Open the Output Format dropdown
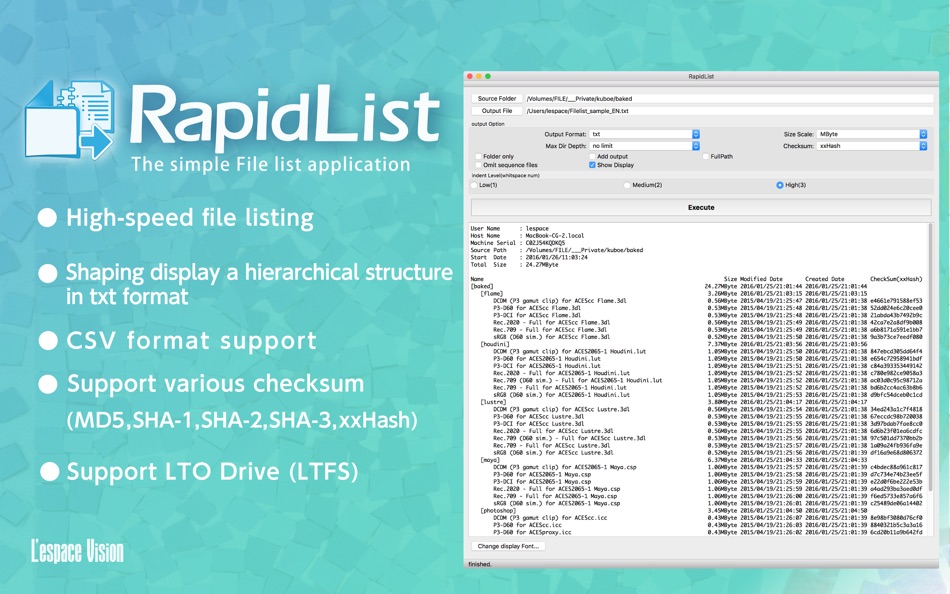 pos(644,134)
